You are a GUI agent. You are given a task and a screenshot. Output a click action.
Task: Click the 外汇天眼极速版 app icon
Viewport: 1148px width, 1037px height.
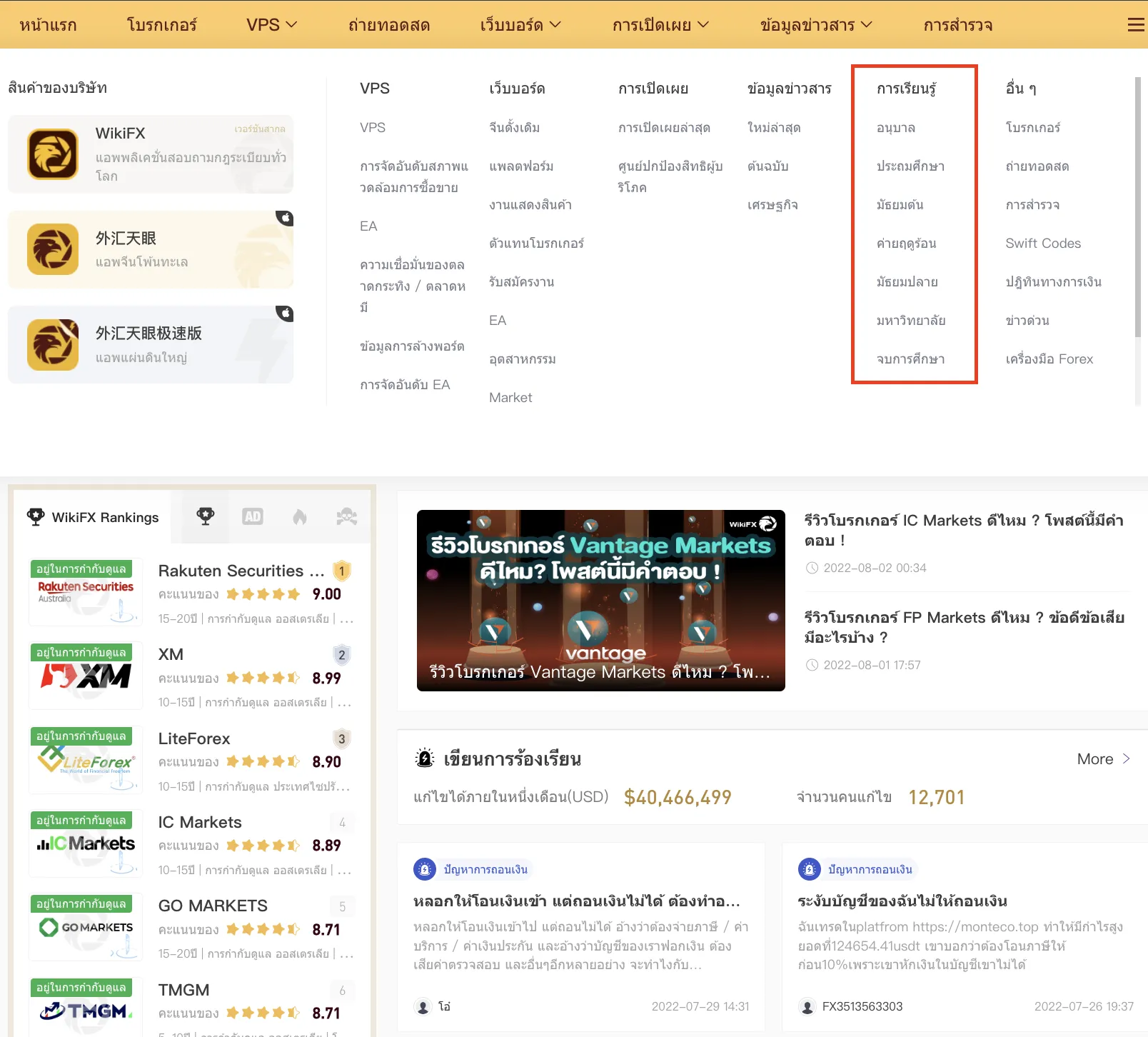(53, 345)
